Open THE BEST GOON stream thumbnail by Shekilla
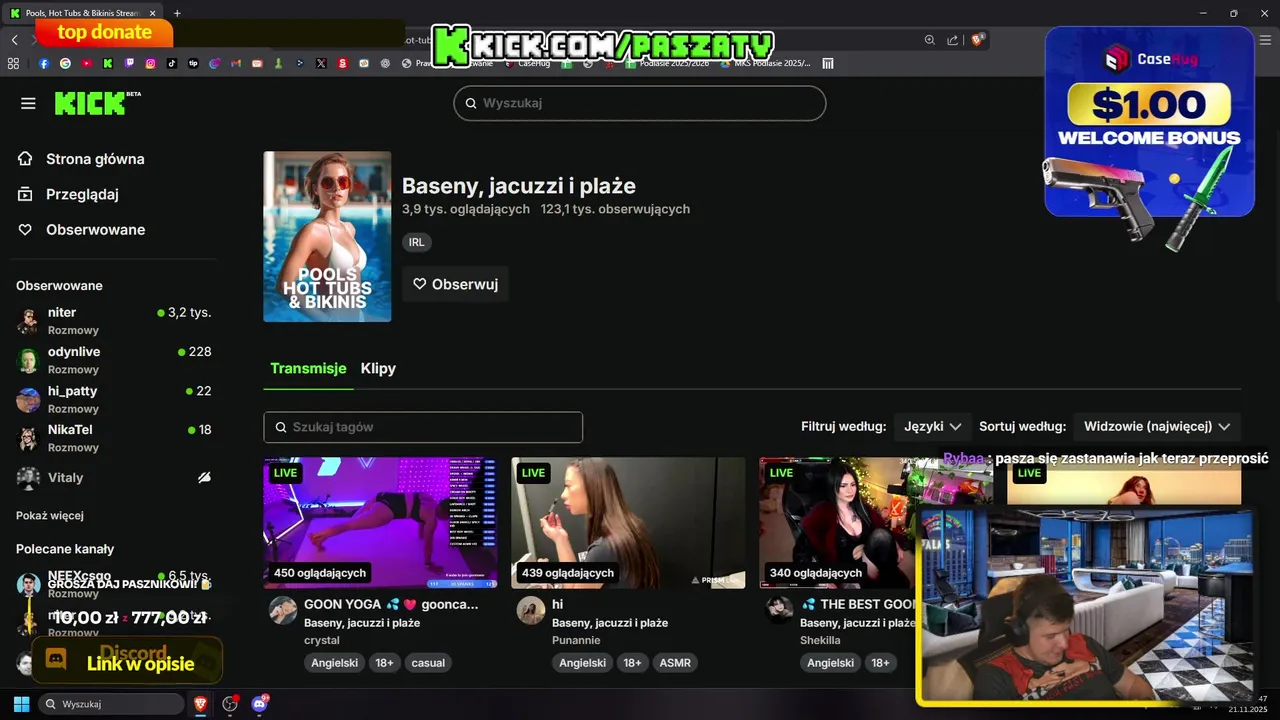The height and width of the screenshot is (720, 1280). pos(838,523)
